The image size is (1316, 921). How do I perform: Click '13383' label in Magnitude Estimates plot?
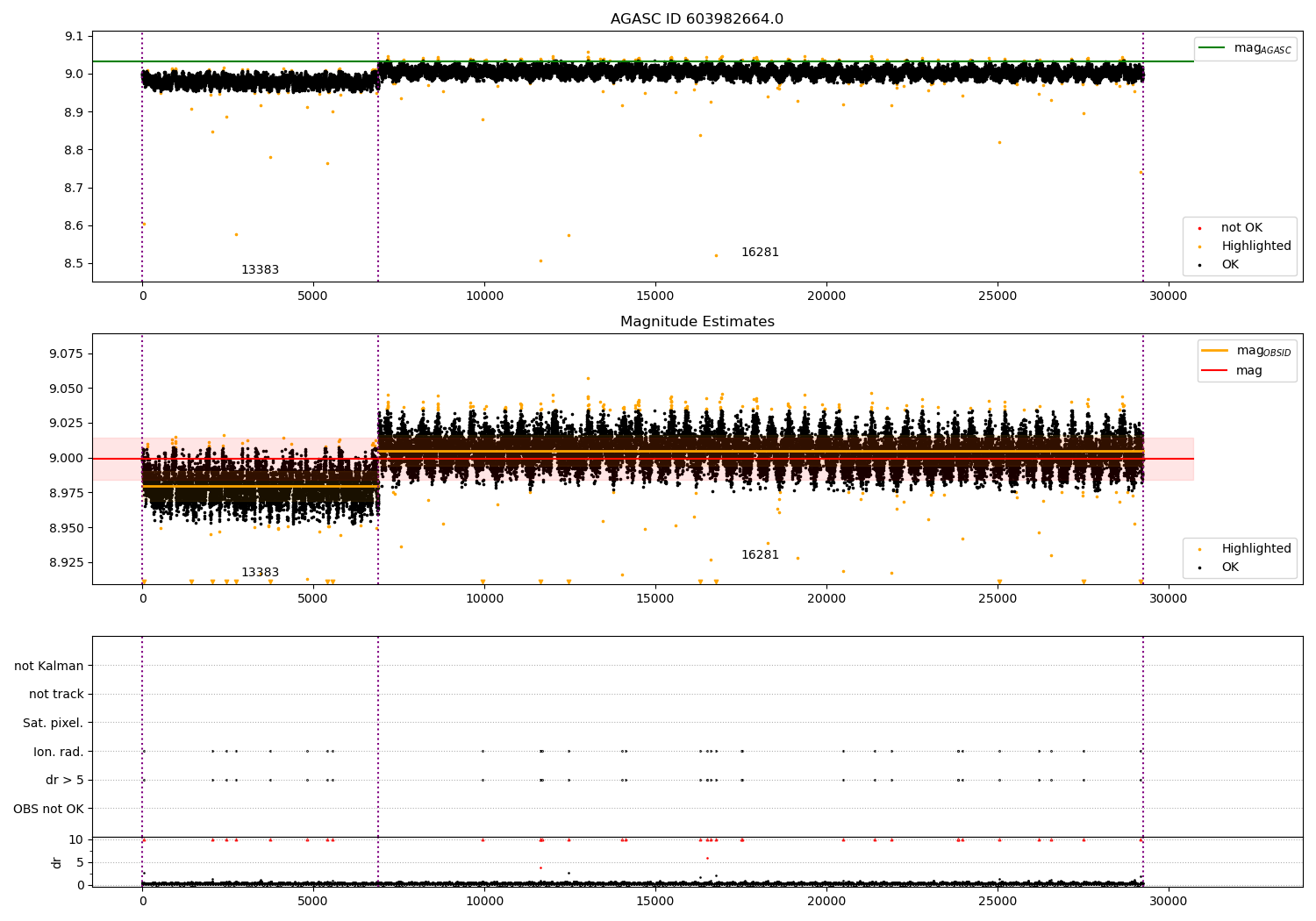[260, 573]
